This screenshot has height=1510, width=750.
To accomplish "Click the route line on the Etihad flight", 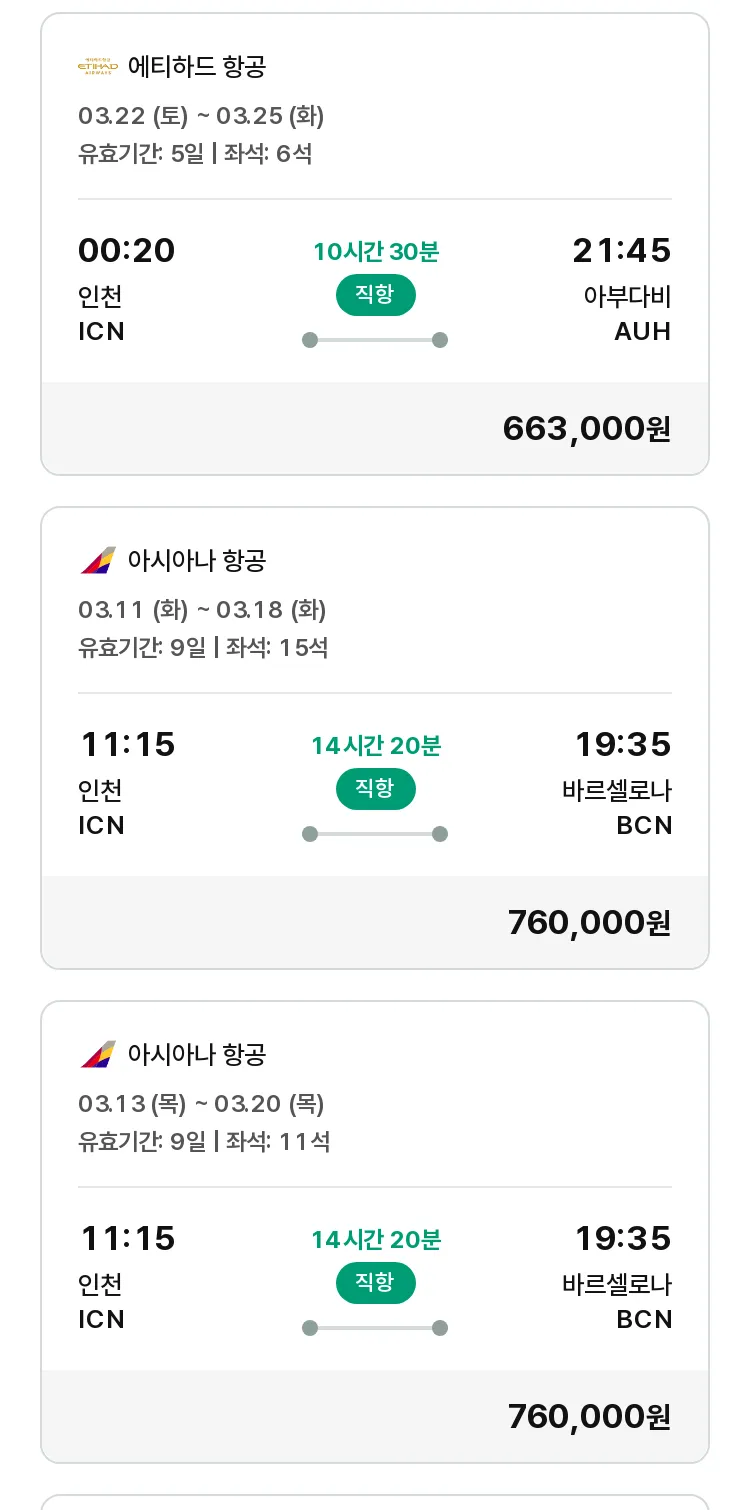I will click(x=375, y=340).
